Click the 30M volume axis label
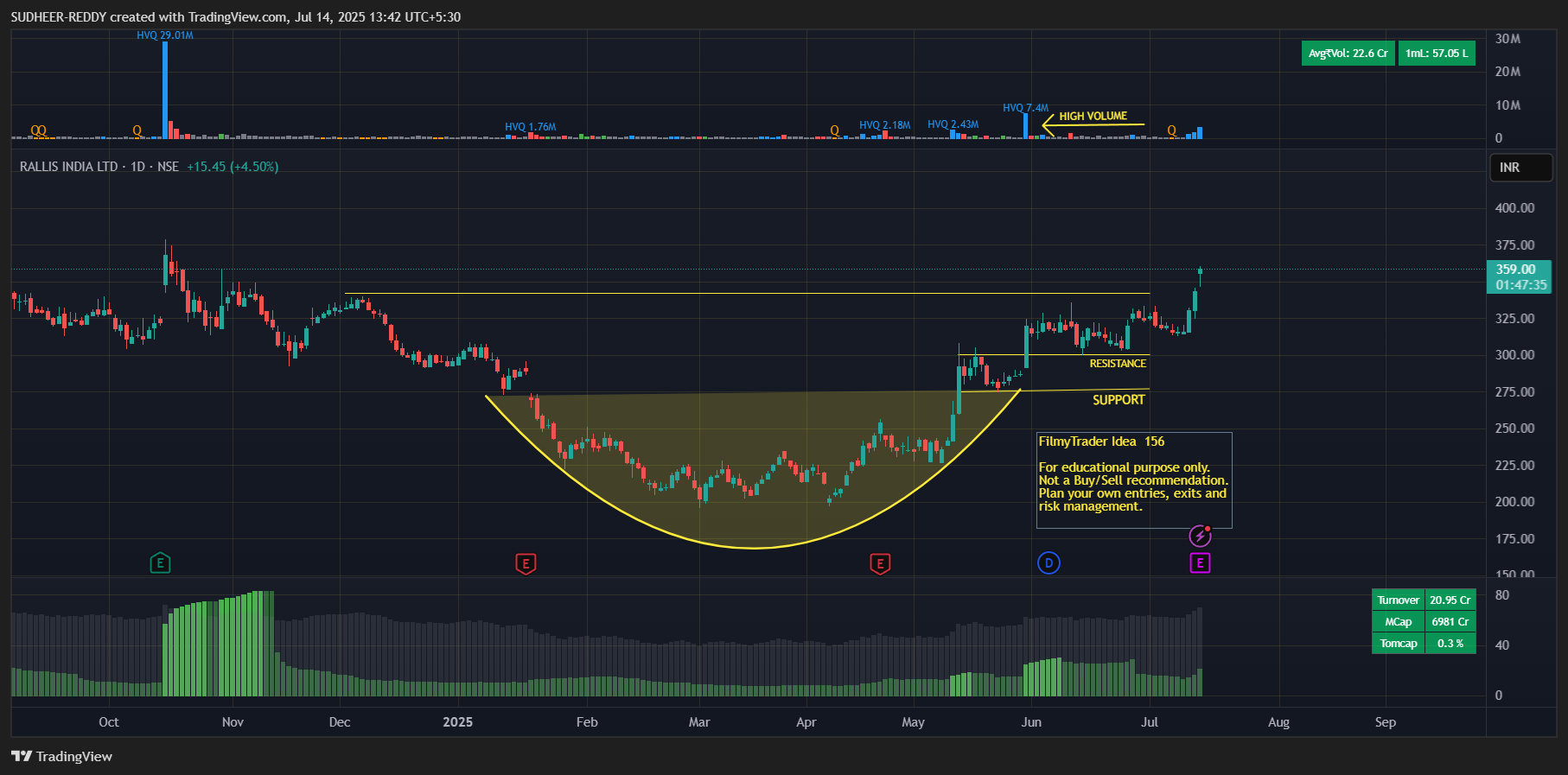This screenshot has height=775, width=1568. pos(1508,39)
